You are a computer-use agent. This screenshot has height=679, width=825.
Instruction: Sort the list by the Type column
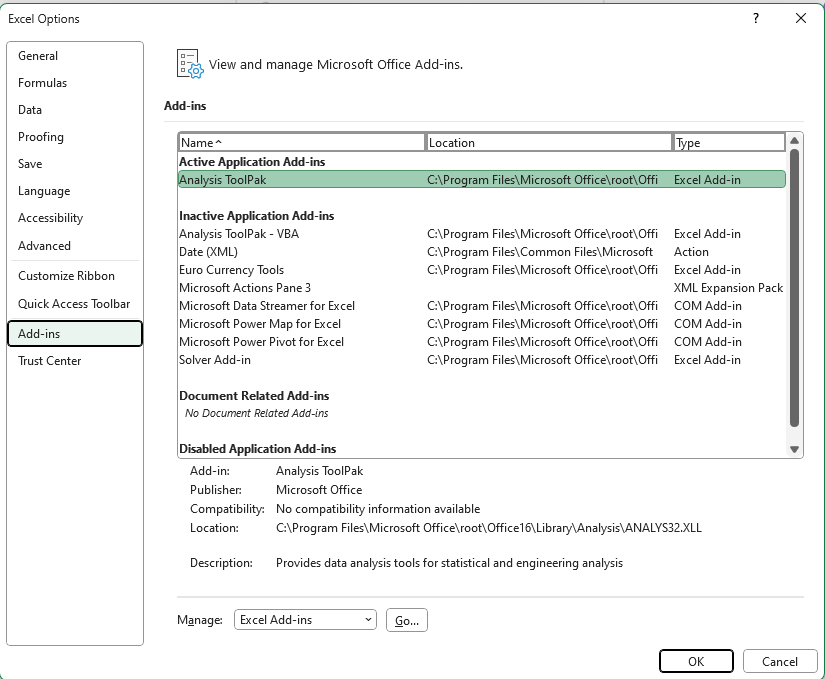(x=730, y=141)
